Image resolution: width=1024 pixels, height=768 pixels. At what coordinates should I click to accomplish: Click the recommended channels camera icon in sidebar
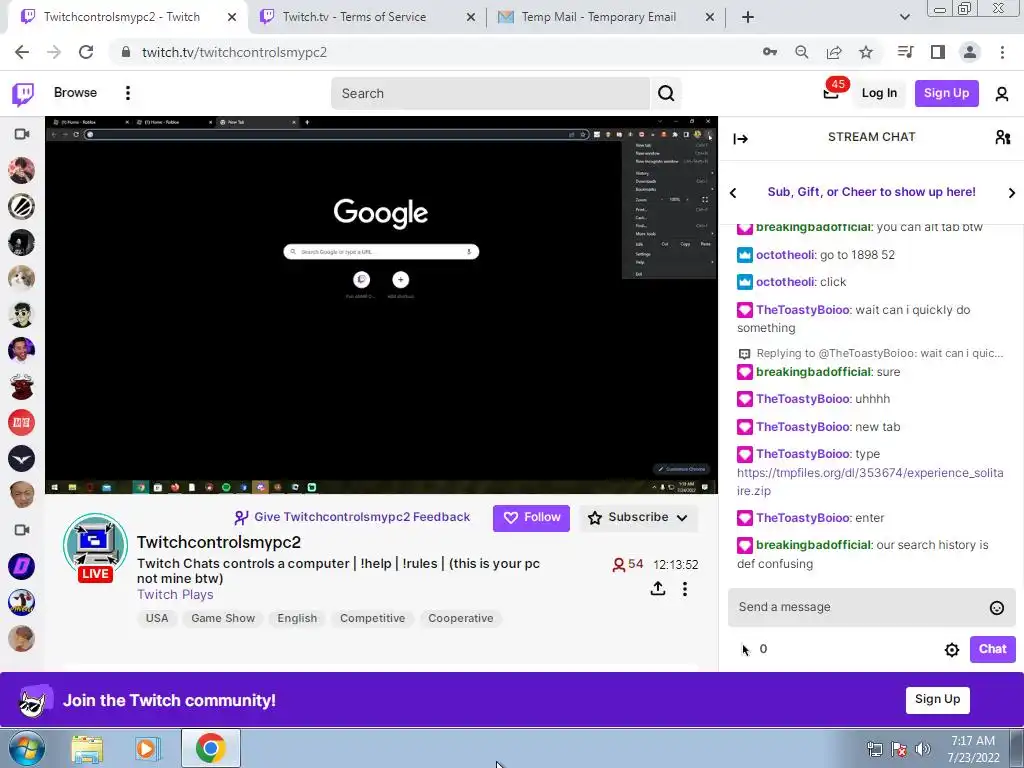coord(22,530)
